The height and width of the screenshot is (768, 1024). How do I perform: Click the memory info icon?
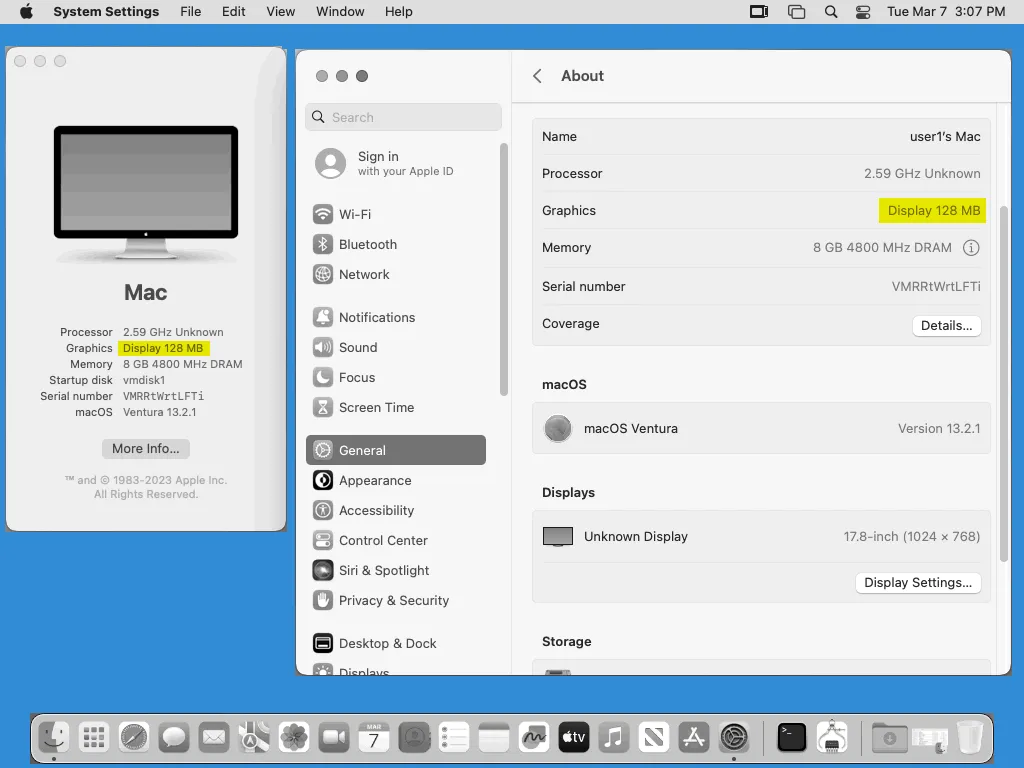pos(970,248)
